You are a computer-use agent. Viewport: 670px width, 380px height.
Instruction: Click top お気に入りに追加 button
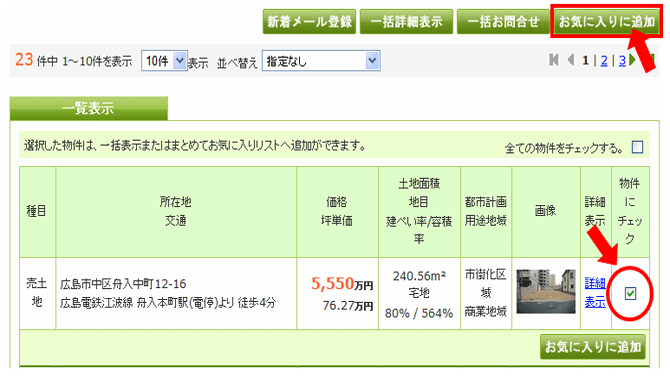click(606, 21)
